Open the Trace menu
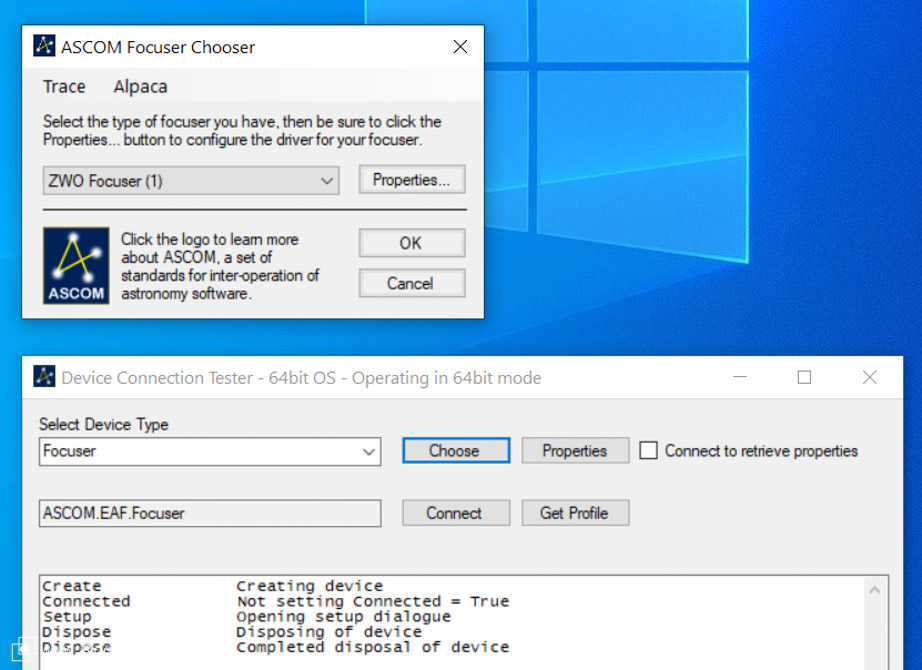 [64, 86]
